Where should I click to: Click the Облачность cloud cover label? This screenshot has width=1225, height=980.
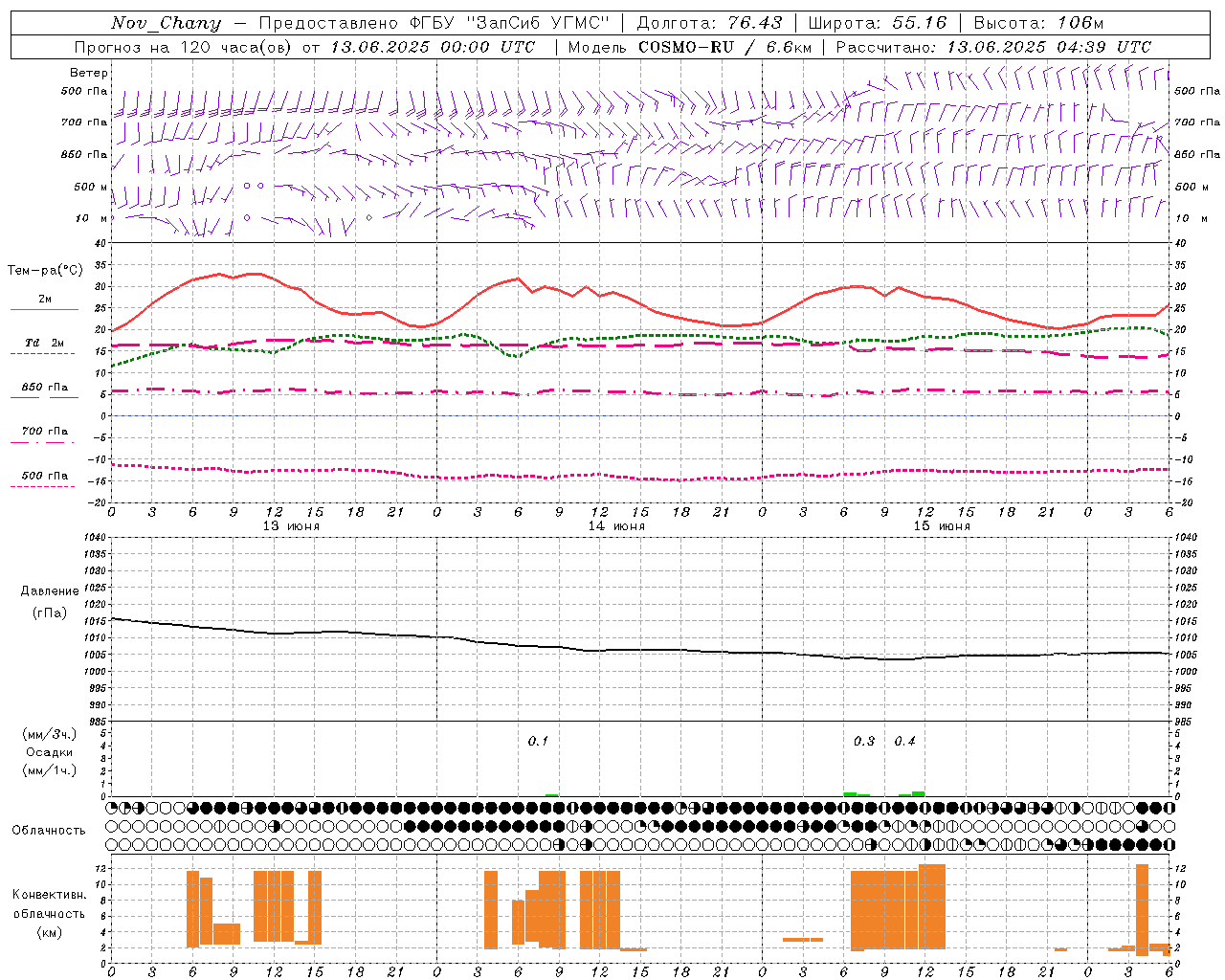[49, 831]
